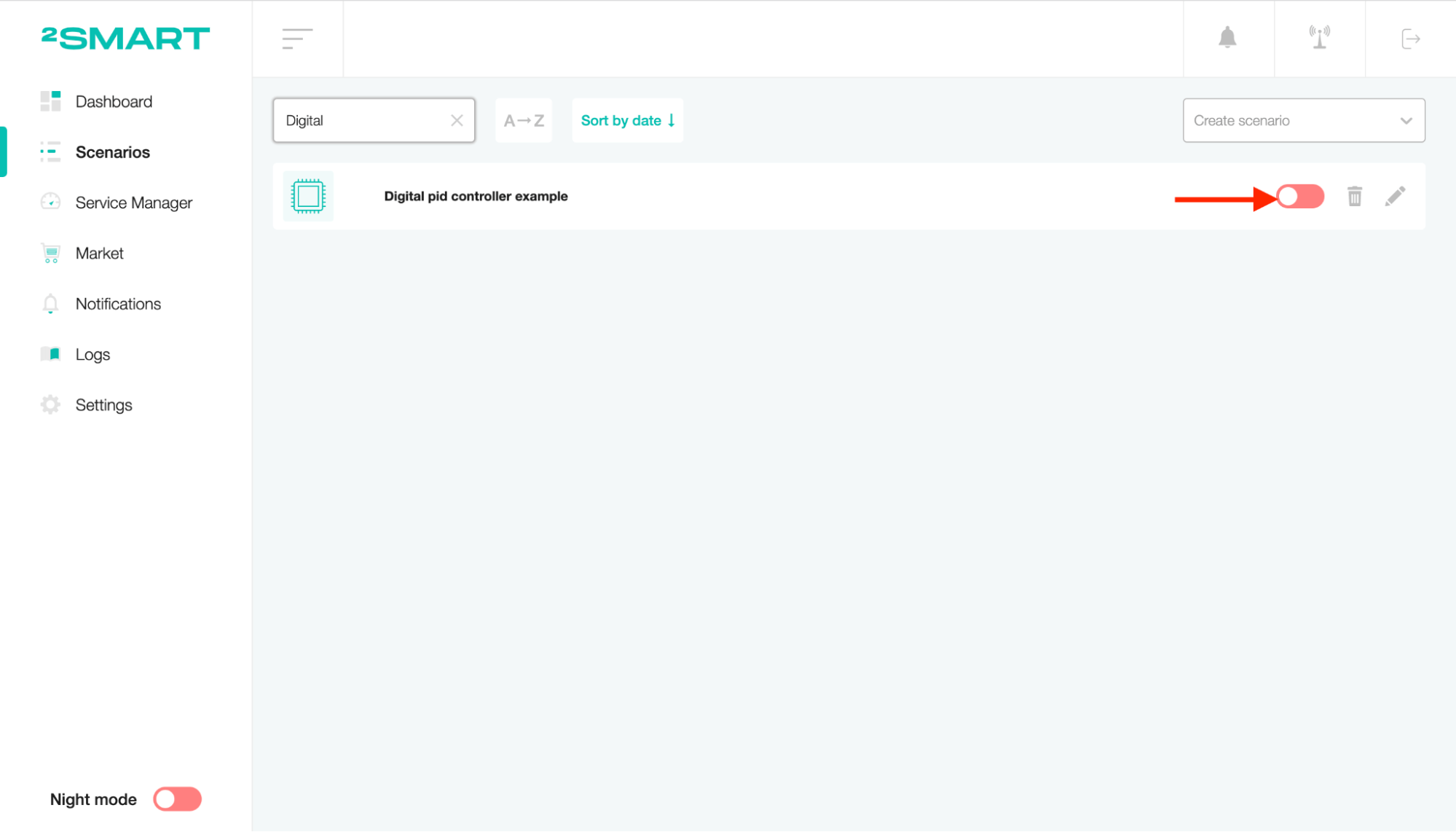
Task: Open Settings in the sidebar
Action: [103, 404]
